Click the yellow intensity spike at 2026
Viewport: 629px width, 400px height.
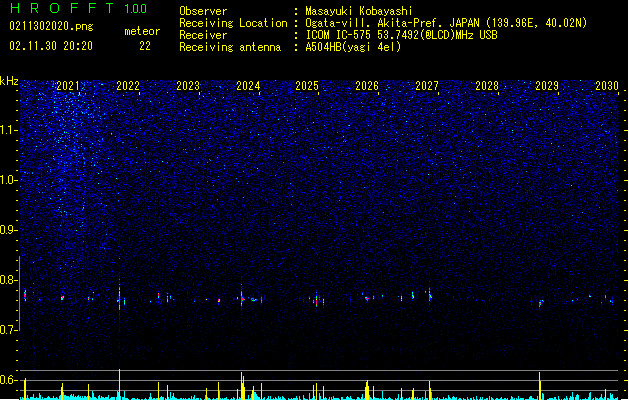367,390
